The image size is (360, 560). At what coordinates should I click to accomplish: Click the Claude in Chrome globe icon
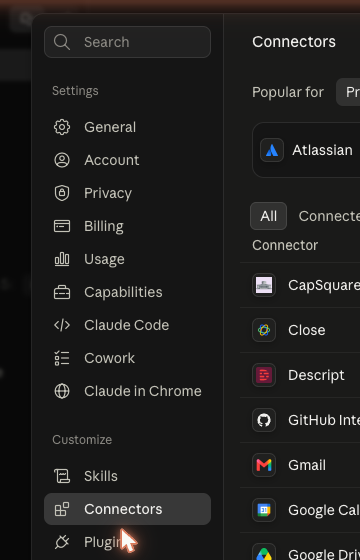point(62,391)
